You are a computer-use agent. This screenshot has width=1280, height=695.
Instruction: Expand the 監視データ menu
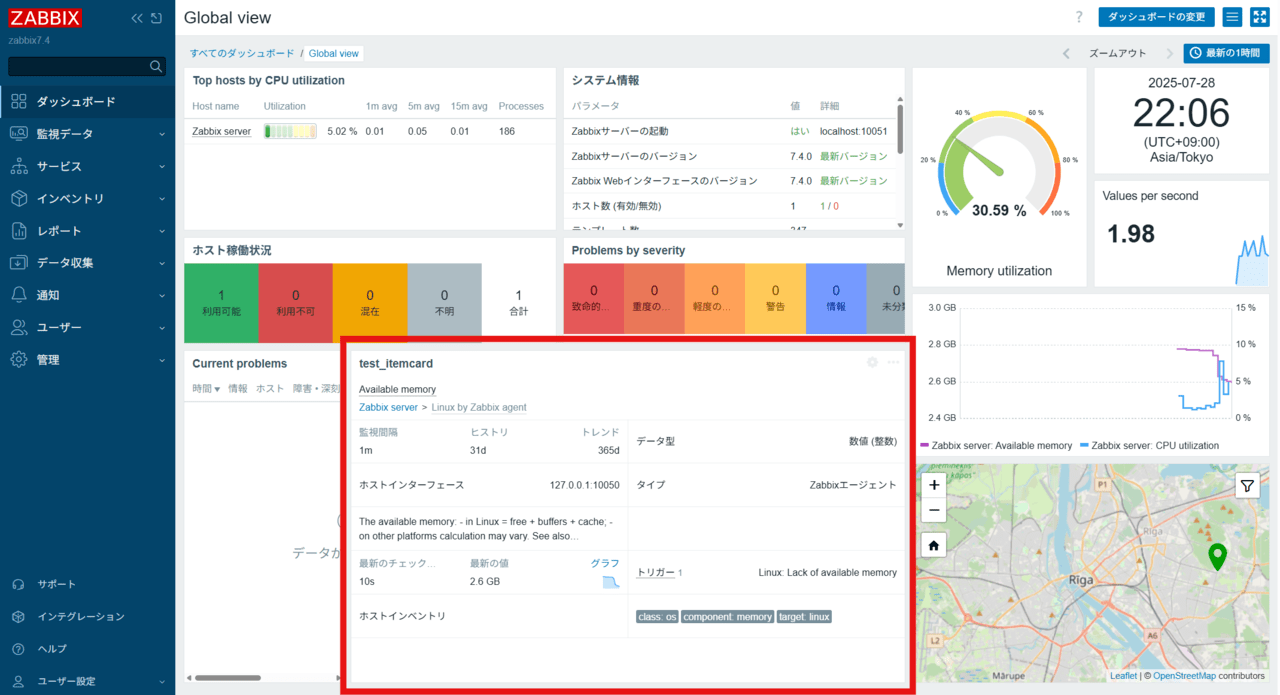(87, 134)
